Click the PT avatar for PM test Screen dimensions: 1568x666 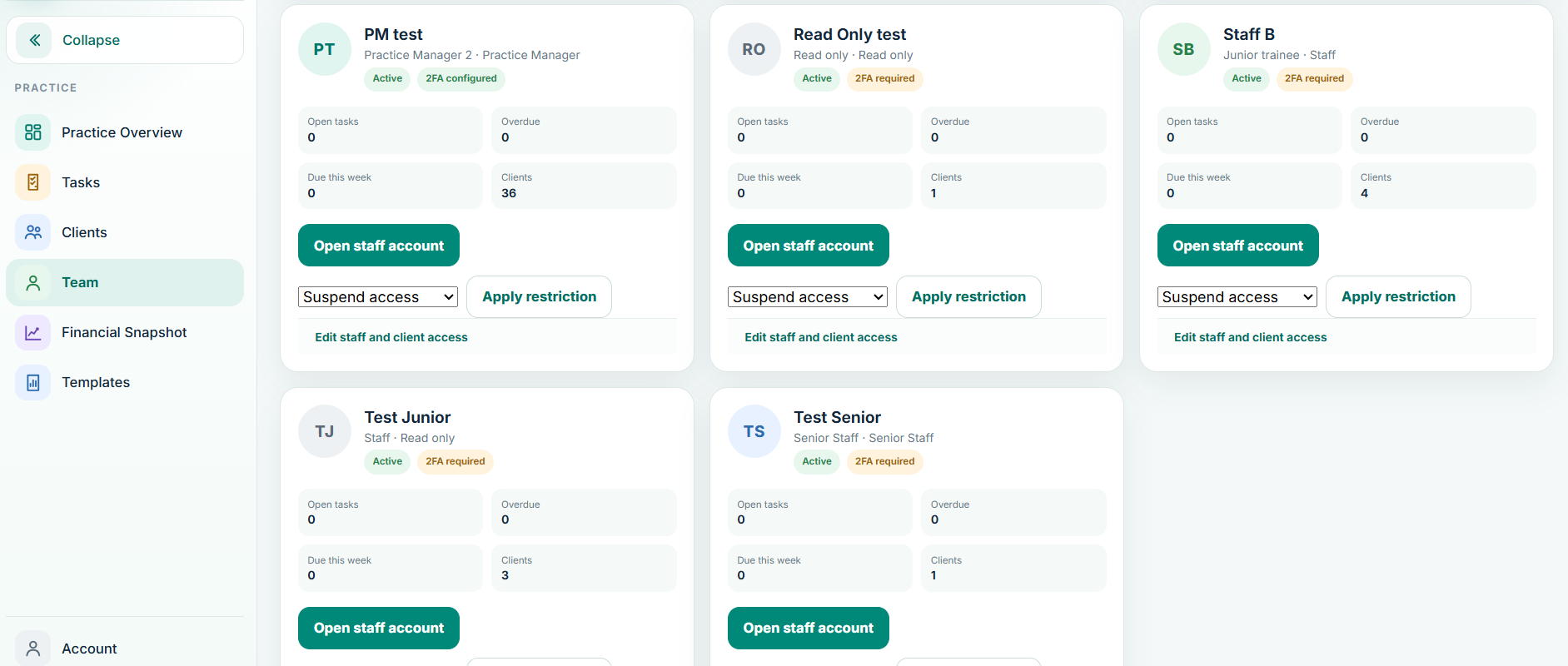[325, 49]
